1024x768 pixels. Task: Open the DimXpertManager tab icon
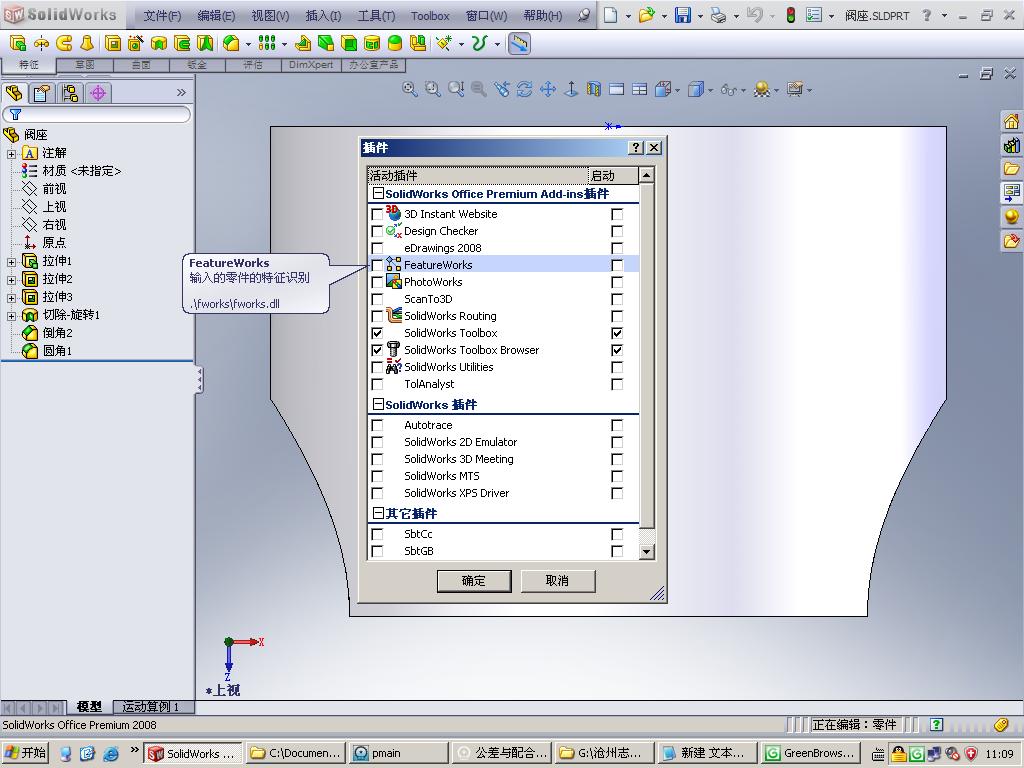(x=98, y=93)
